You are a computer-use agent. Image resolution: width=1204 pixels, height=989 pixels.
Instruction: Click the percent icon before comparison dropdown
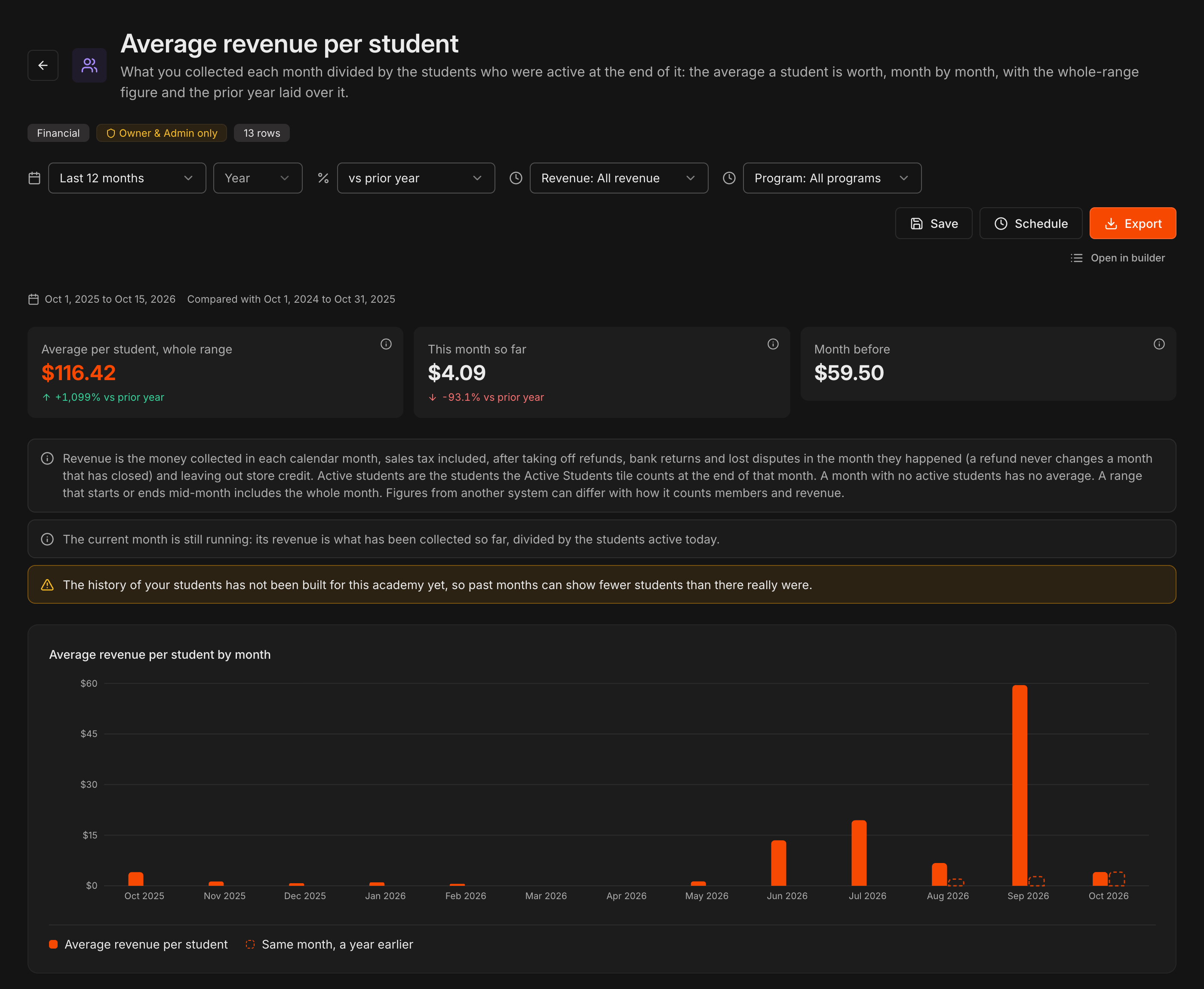(323, 178)
